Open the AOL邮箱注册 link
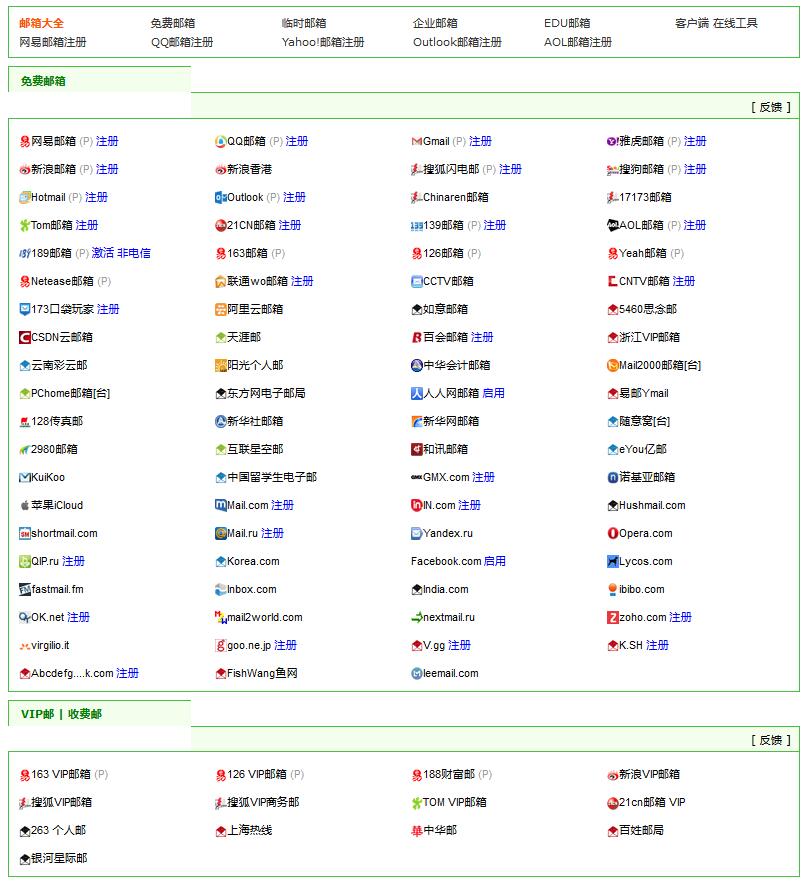This screenshot has width=808, height=881. [578, 42]
